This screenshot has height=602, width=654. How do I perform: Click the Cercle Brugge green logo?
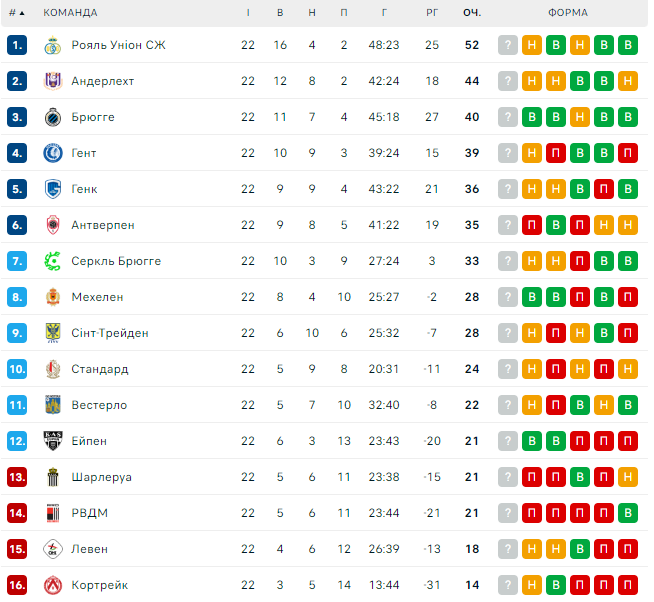[x=53, y=261]
